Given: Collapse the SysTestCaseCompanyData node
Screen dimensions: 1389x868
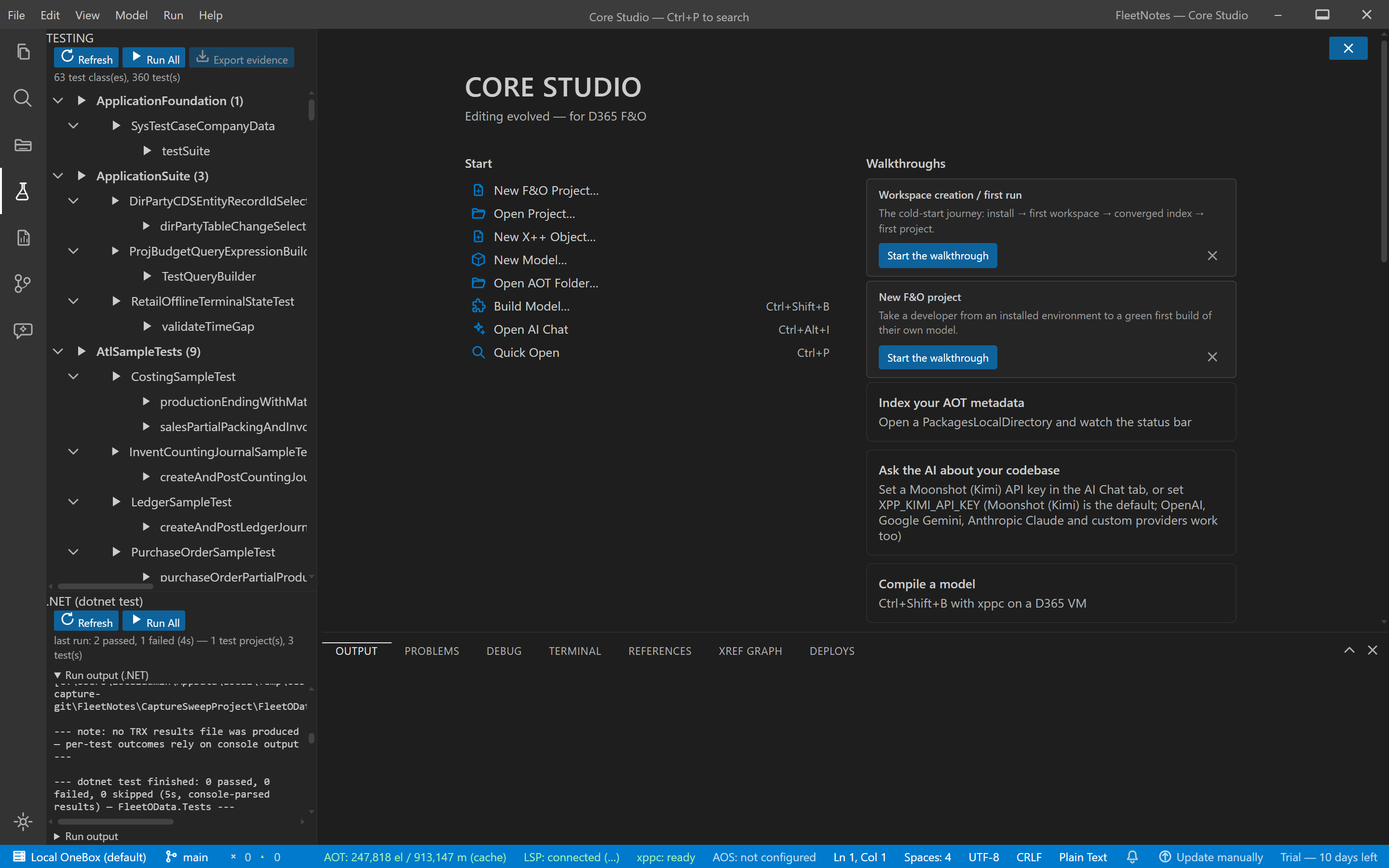Looking at the screenshot, I should point(73,125).
